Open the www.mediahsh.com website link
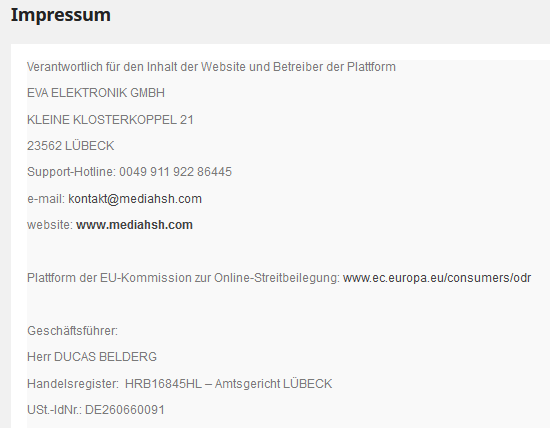This screenshot has height=428, width=550. [134, 225]
